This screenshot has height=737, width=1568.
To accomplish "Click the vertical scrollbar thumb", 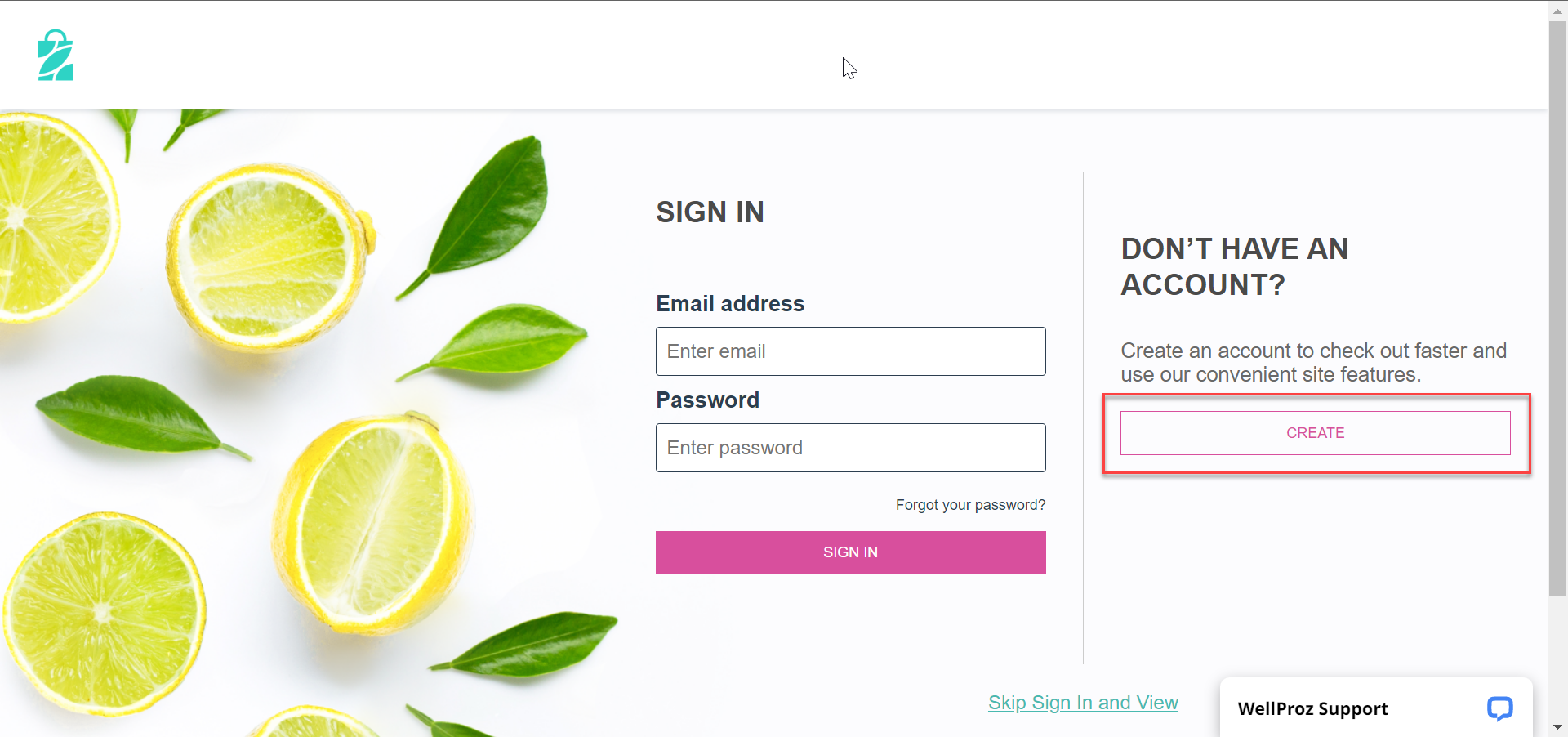I will (1557, 309).
